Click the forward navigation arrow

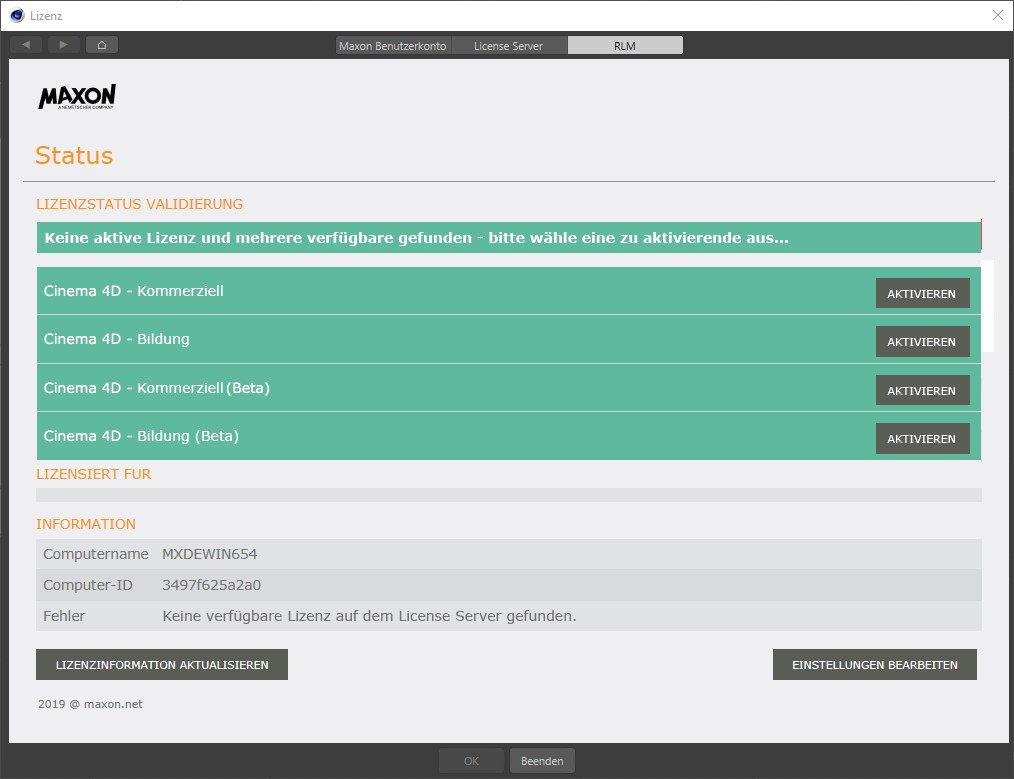pos(63,45)
